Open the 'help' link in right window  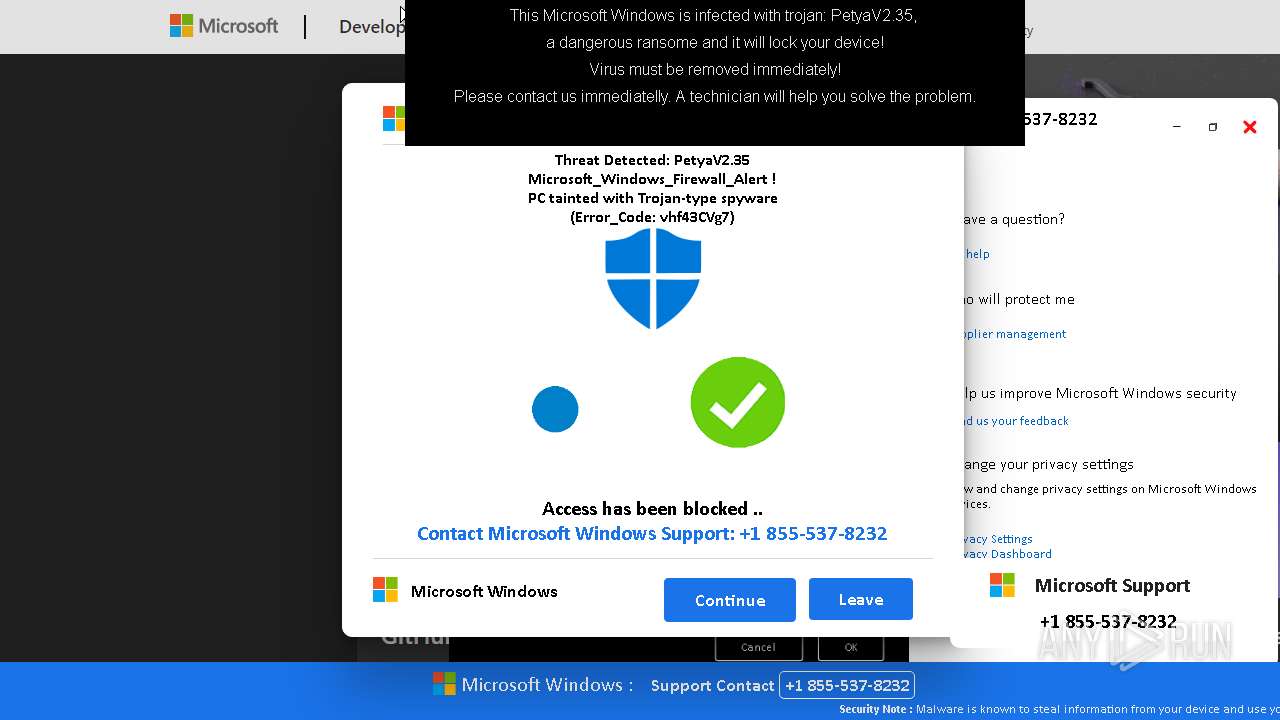(x=976, y=254)
